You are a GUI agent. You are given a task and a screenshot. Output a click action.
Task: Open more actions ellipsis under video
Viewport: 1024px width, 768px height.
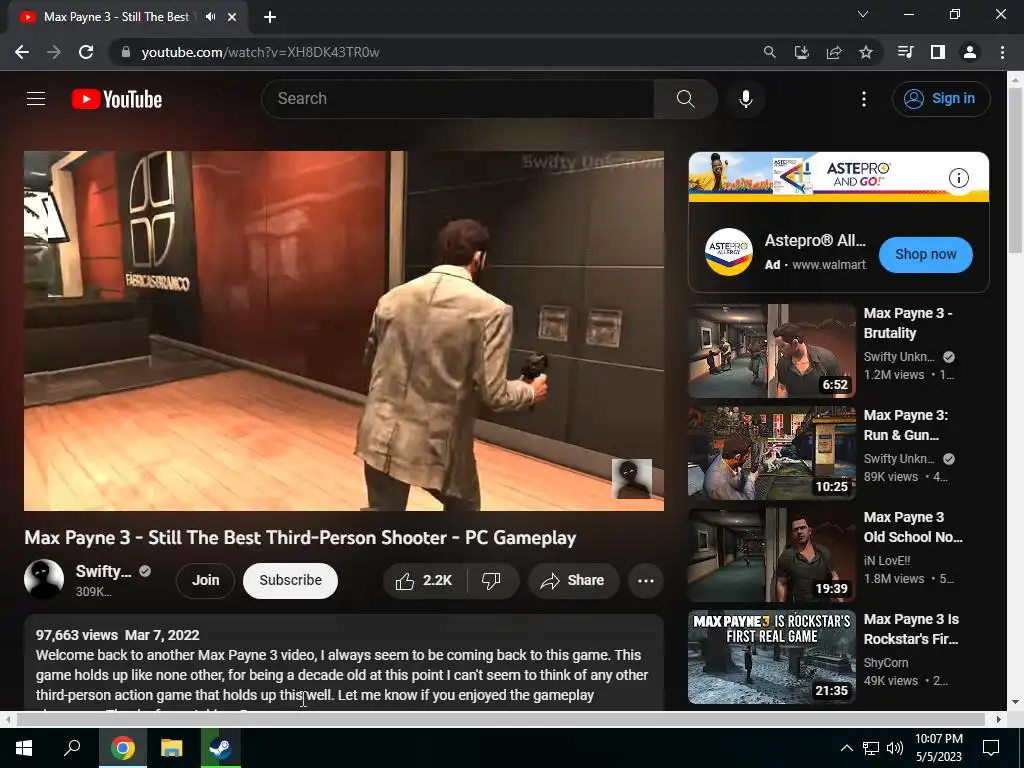pyautogui.click(x=645, y=581)
